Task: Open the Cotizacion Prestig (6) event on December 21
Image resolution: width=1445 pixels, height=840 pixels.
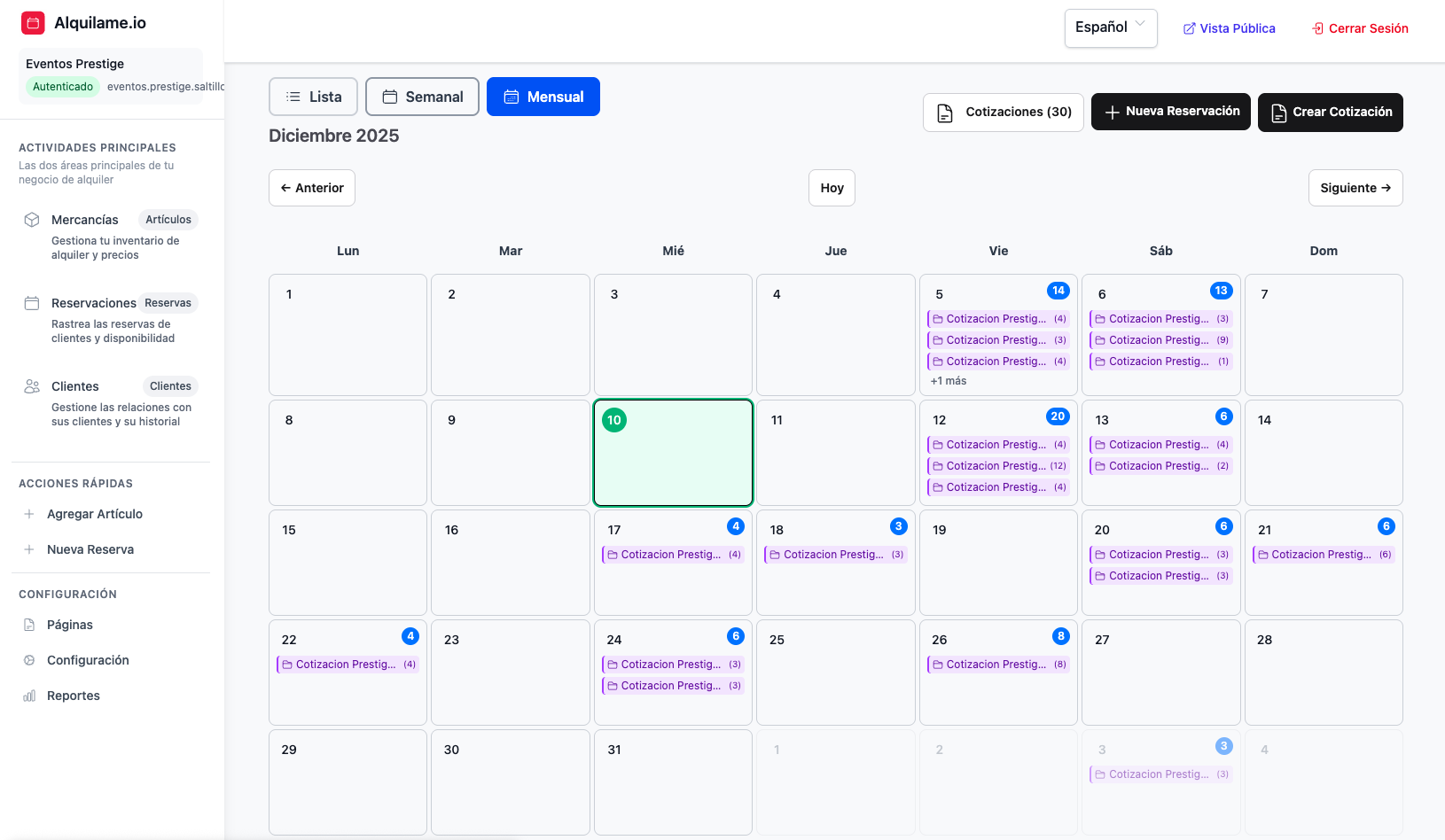Action: pos(1324,555)
